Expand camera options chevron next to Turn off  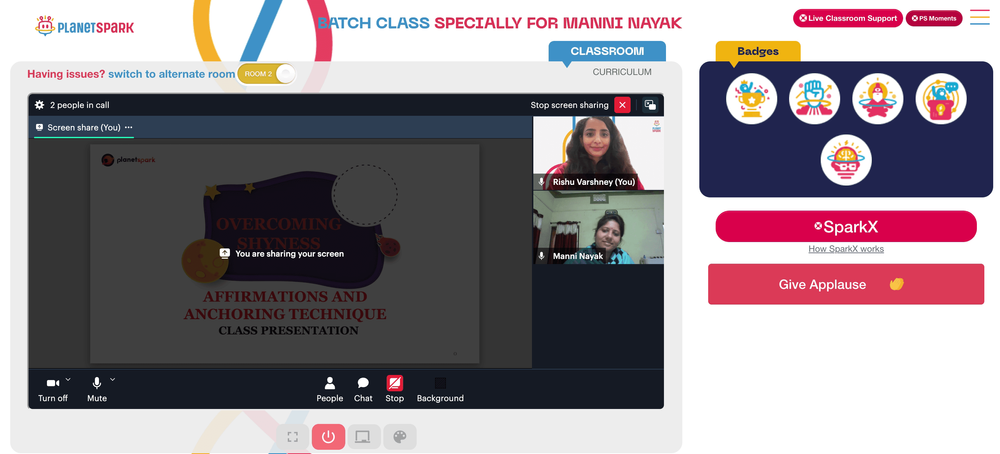point(68,379)
